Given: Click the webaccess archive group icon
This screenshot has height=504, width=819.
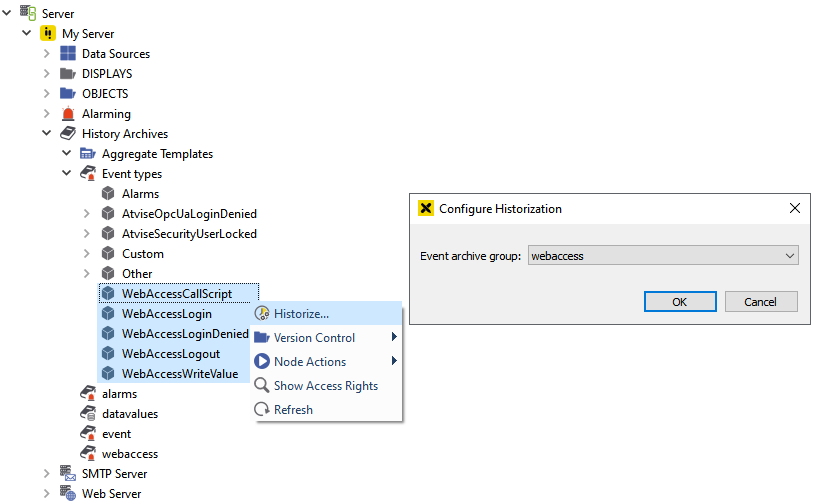Looking at the screenshot, I should (88, 453).
